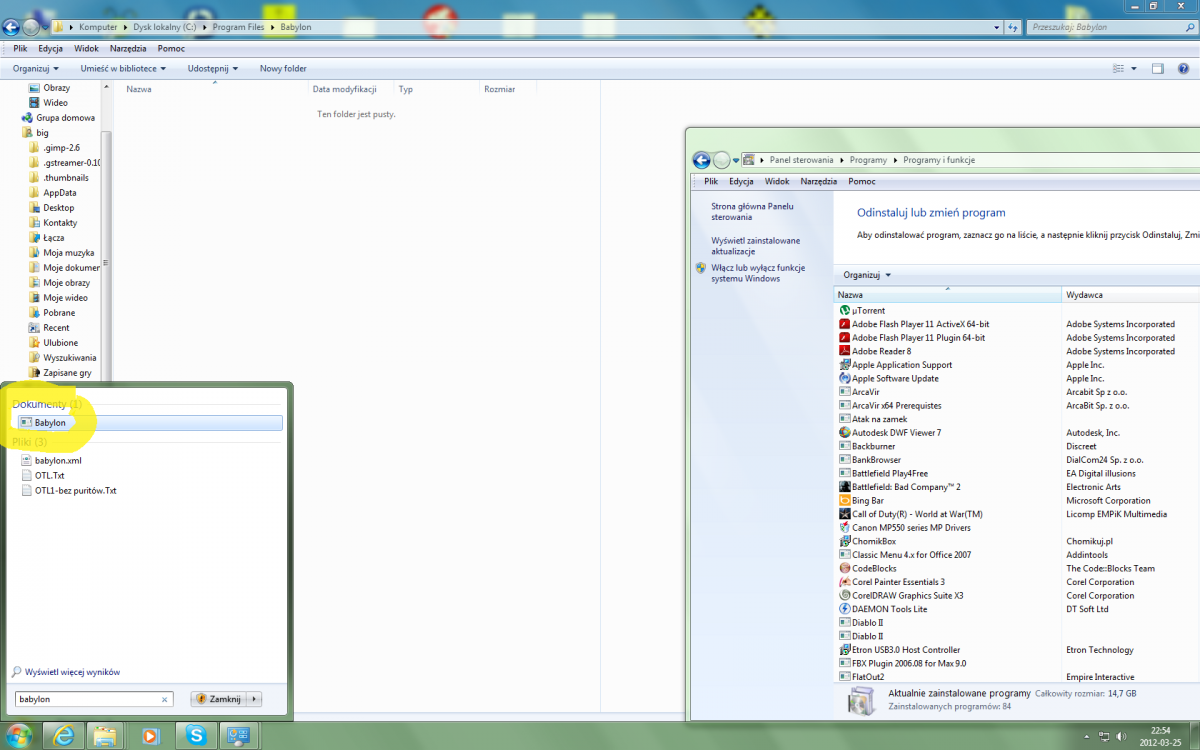Open Skype from the taskbar
Image resolution: width=1200 pixels, height=750 pixels.
click(196, 735)
